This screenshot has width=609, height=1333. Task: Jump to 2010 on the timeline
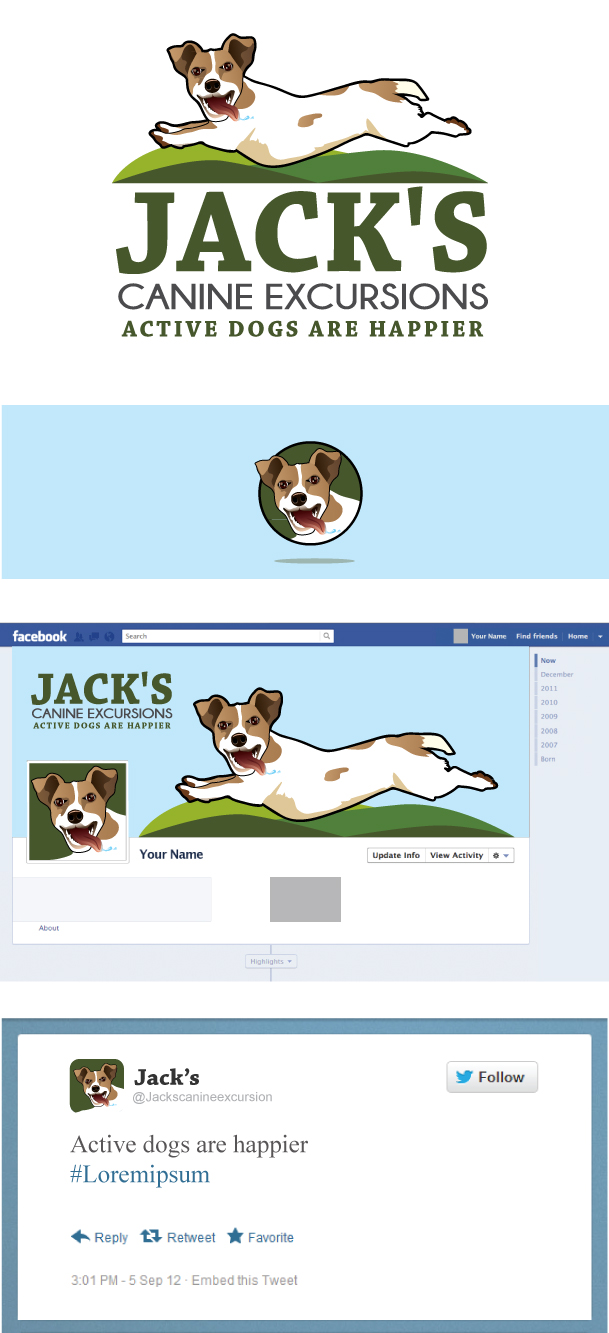coord(549,703)
